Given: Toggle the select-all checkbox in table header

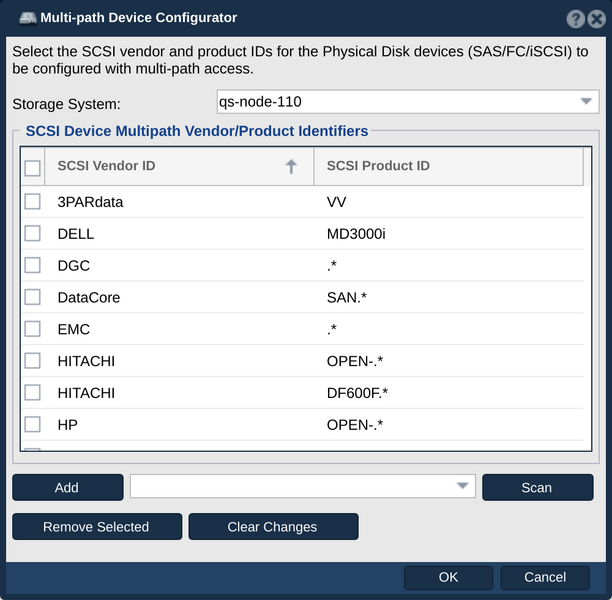Looking at the screenshot, I should click(x=32, y=168).
